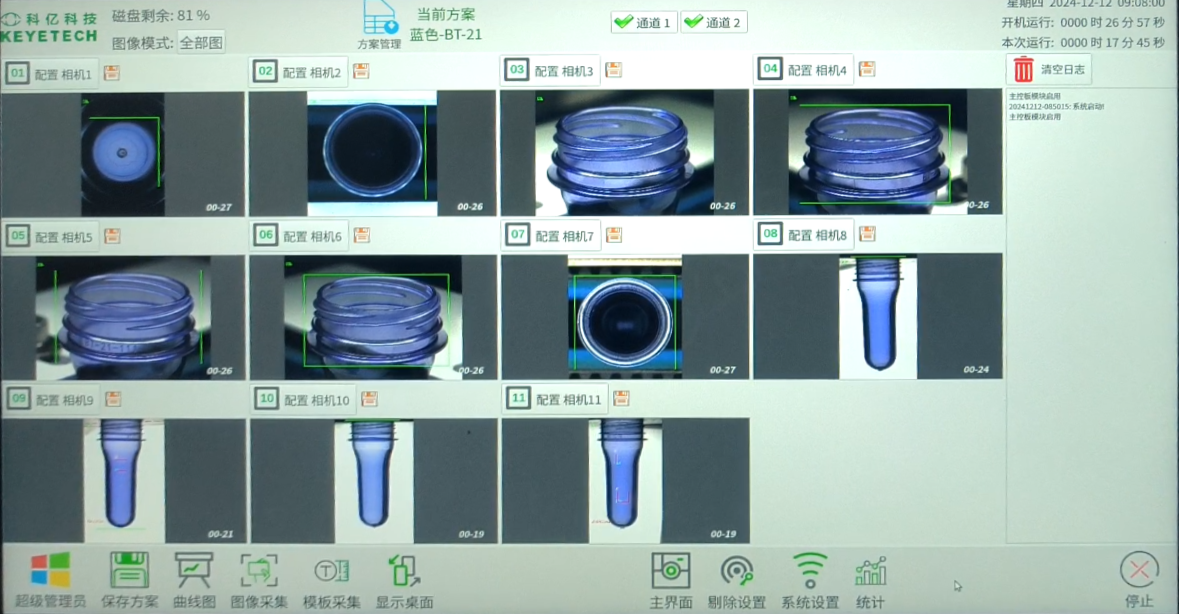Image resolution: width=1179 pixels, height=614 pixels.
Task: Open the 统计 statistics view
Action: 870,572
